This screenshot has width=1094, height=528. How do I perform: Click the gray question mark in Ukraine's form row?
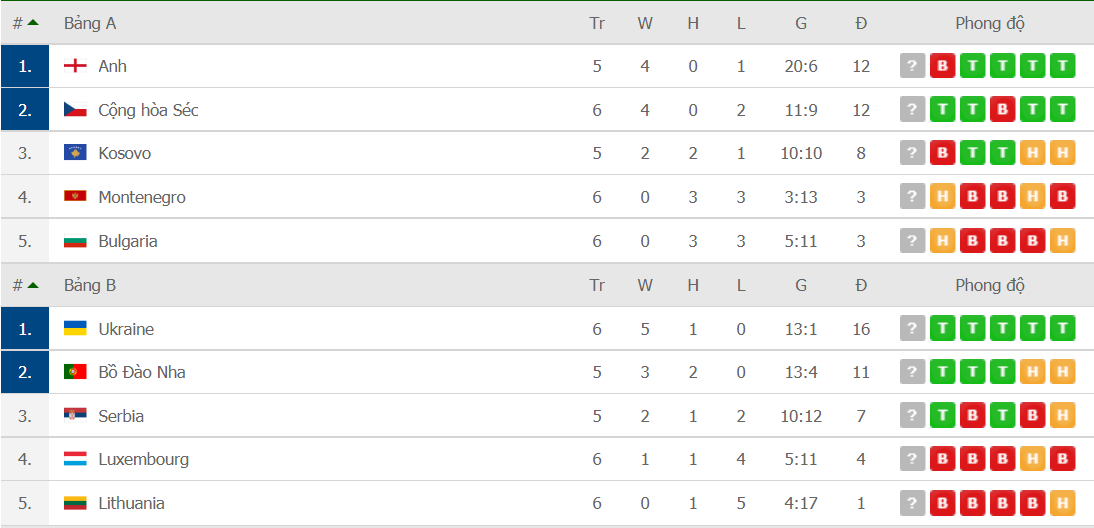pyautogui.click(x=912, y=329)
